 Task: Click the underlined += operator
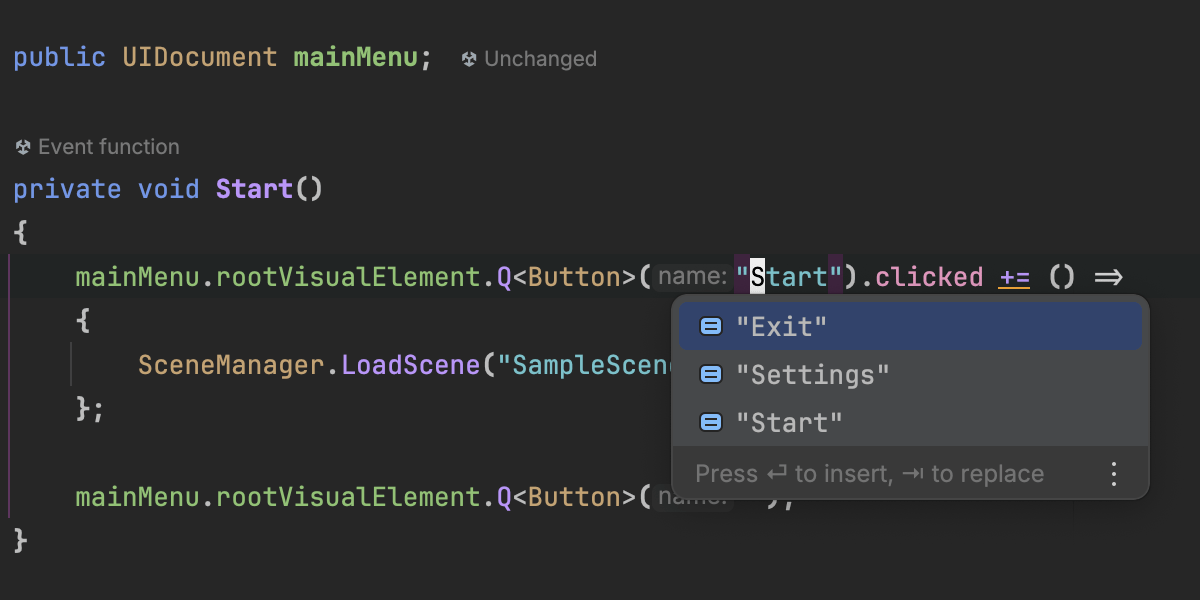1014,277
